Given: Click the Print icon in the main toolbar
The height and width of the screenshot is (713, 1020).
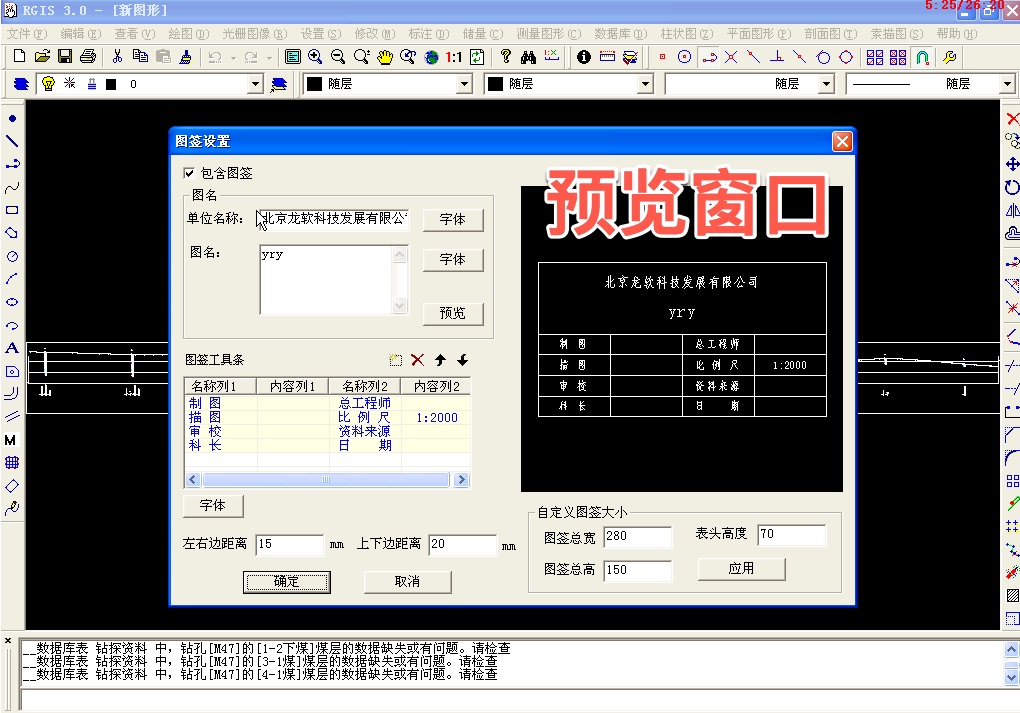Looking at the screenshot, I should pyautogui.click(x=88, y=57).
